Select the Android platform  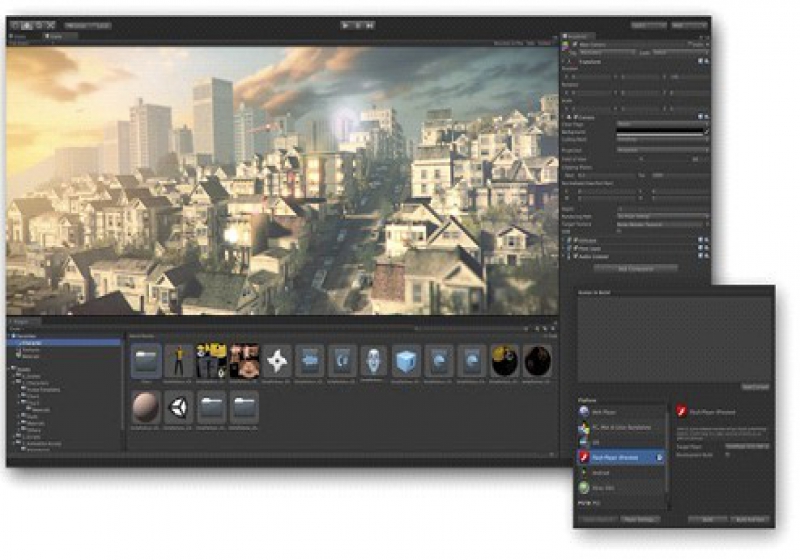pyautogui.click(x=621, y=473)
